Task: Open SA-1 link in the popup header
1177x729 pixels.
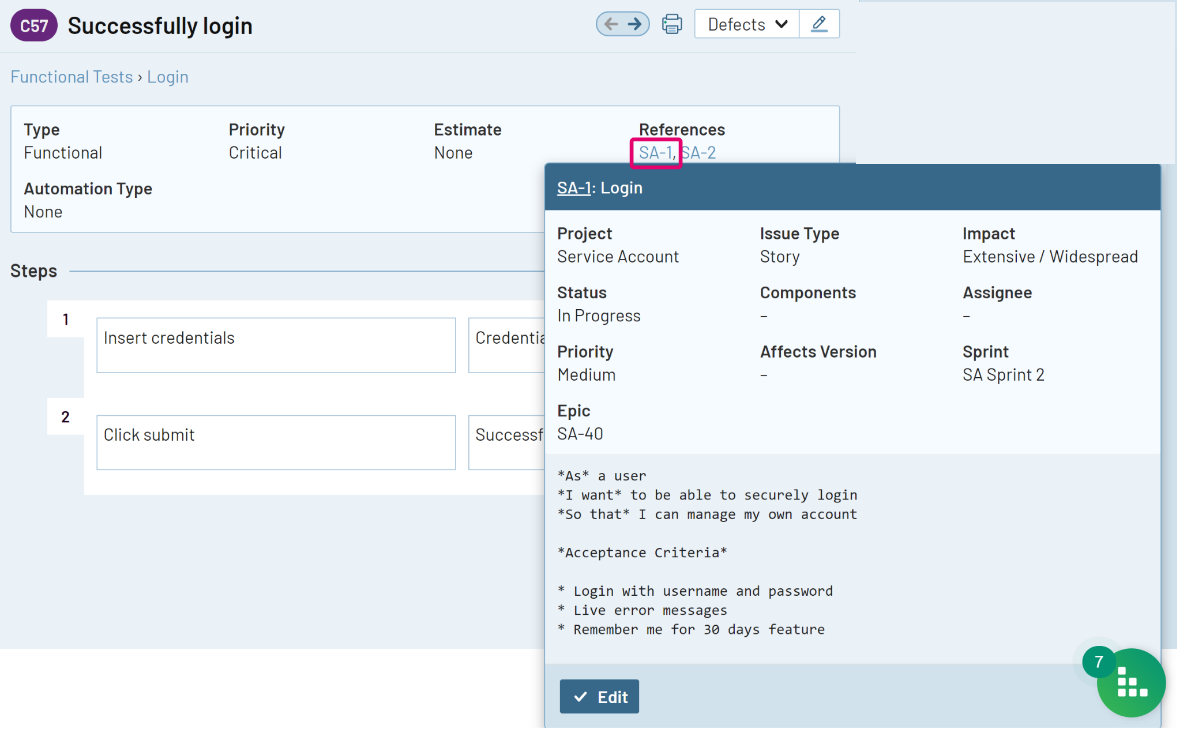Action: tap(573, 188)
